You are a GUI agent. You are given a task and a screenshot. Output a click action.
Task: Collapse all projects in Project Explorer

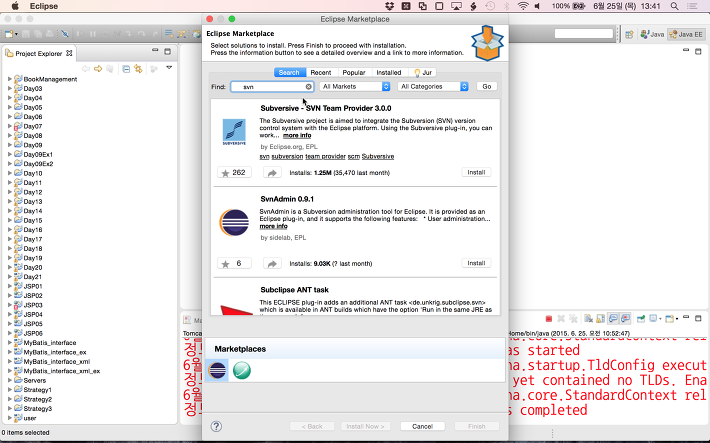pos(126,69)
